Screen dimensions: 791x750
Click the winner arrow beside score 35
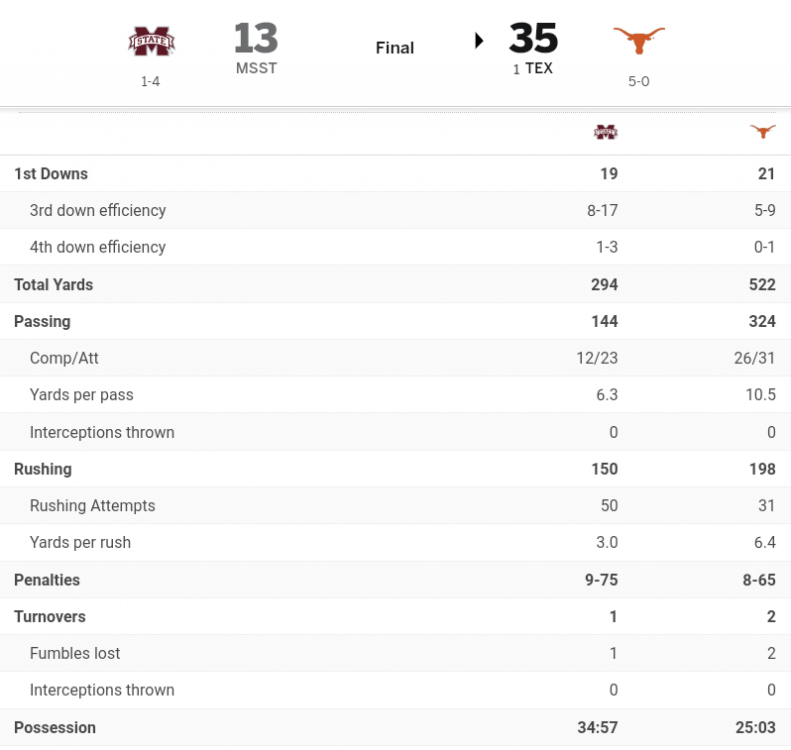click(x=479, y=41)
